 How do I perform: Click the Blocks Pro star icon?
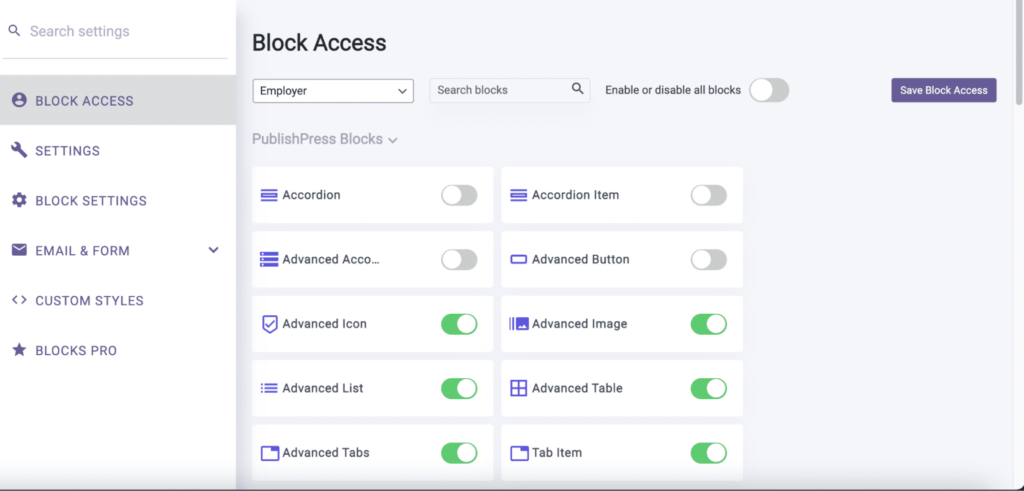[x=19, y=350]
